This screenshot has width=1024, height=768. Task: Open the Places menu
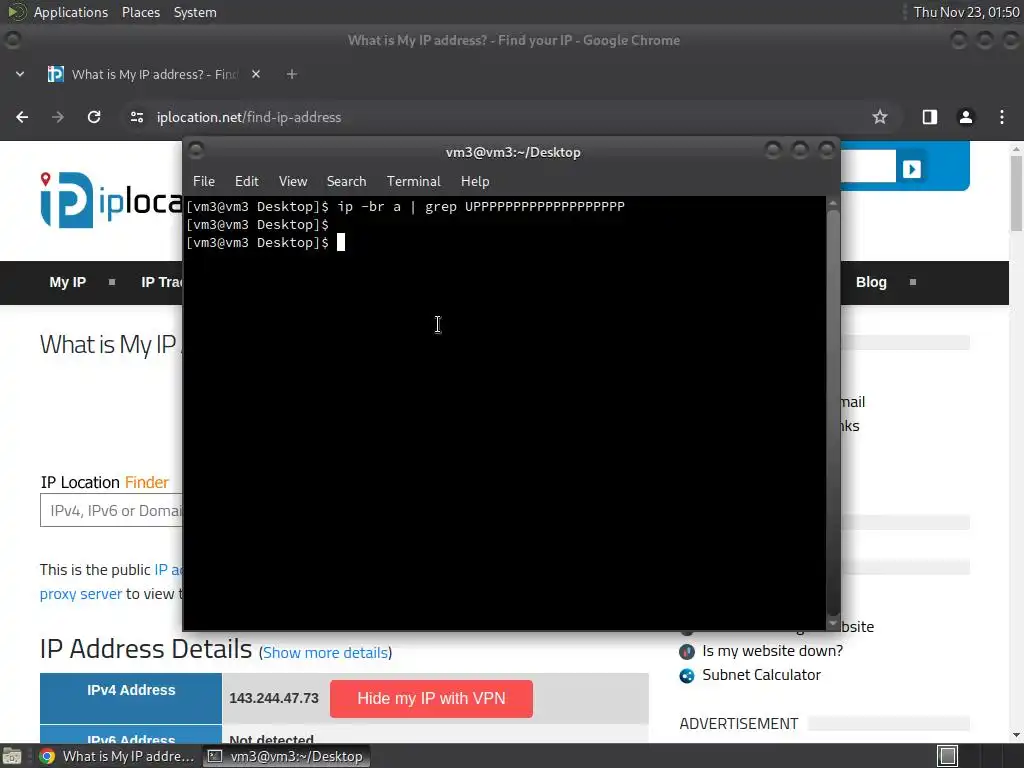tap(141, 12)
